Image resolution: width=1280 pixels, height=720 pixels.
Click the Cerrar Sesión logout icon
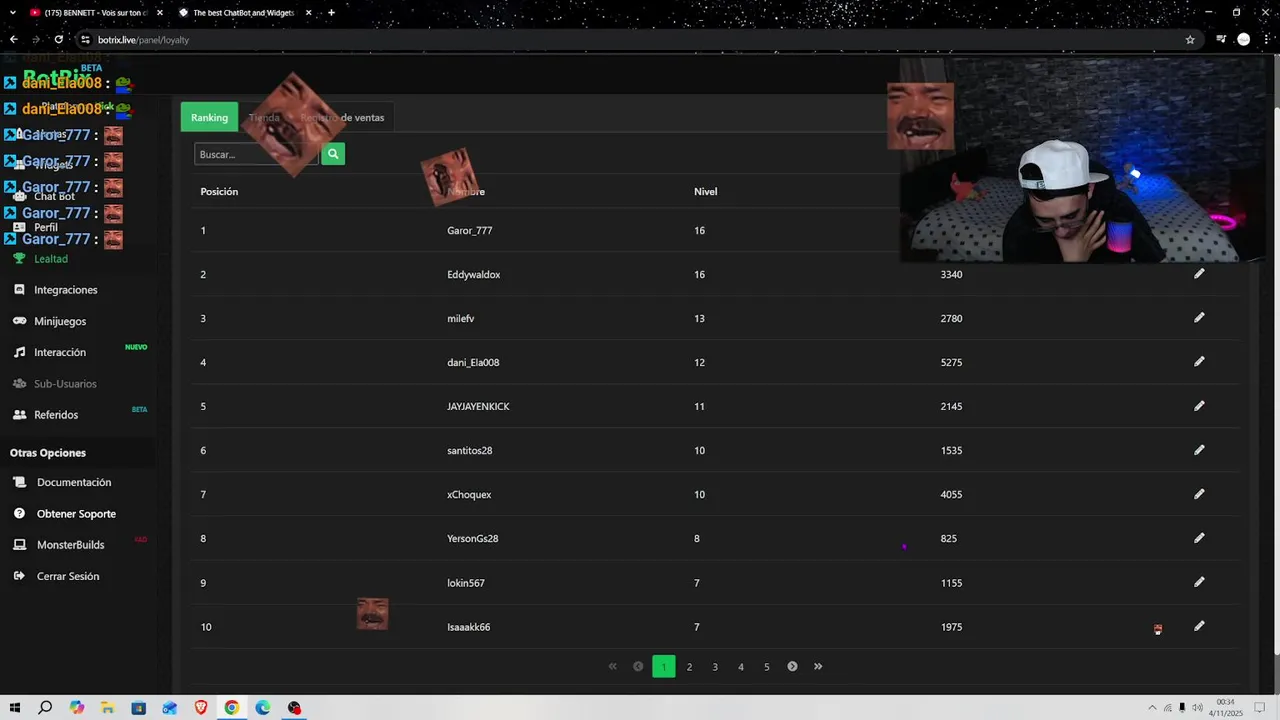[18, 576]
